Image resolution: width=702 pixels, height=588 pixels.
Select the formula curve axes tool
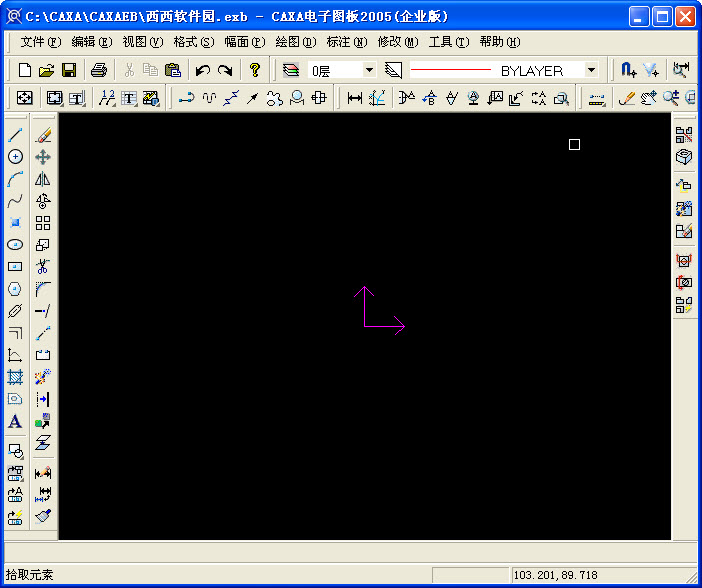[15, 355]
